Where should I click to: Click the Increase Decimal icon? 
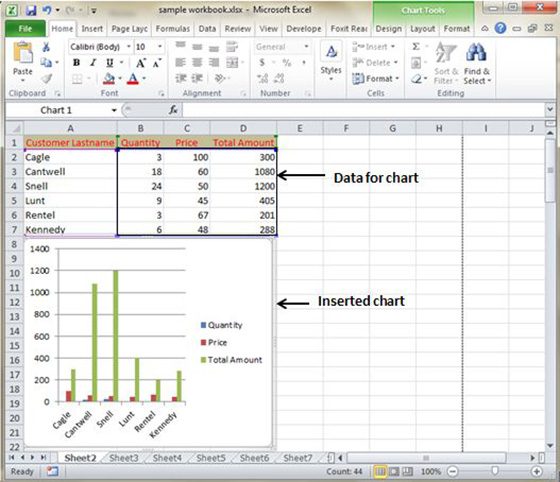[262, 79]
